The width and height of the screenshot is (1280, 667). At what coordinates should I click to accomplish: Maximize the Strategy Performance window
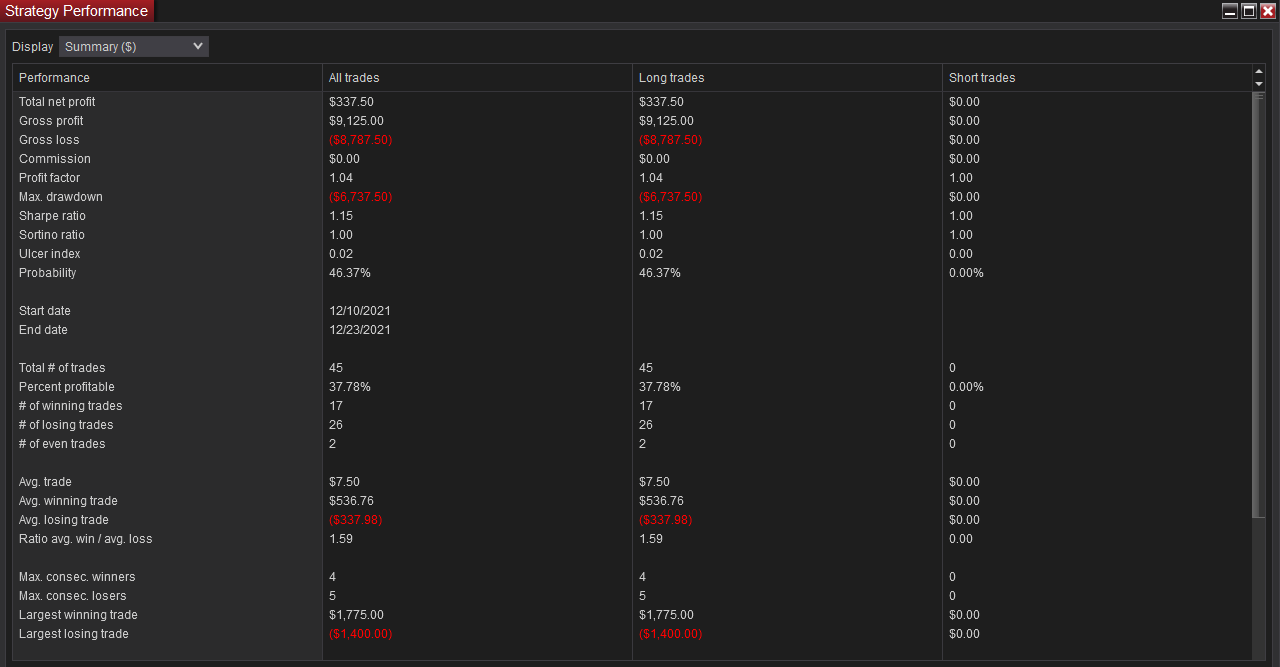(x=1249, y=11)
